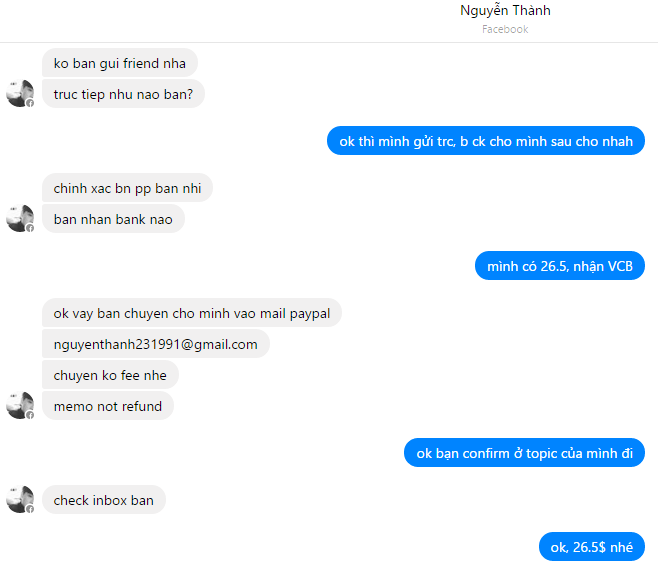Click blue message 'ok thì mình gửi trc'

tap(486, 141)
